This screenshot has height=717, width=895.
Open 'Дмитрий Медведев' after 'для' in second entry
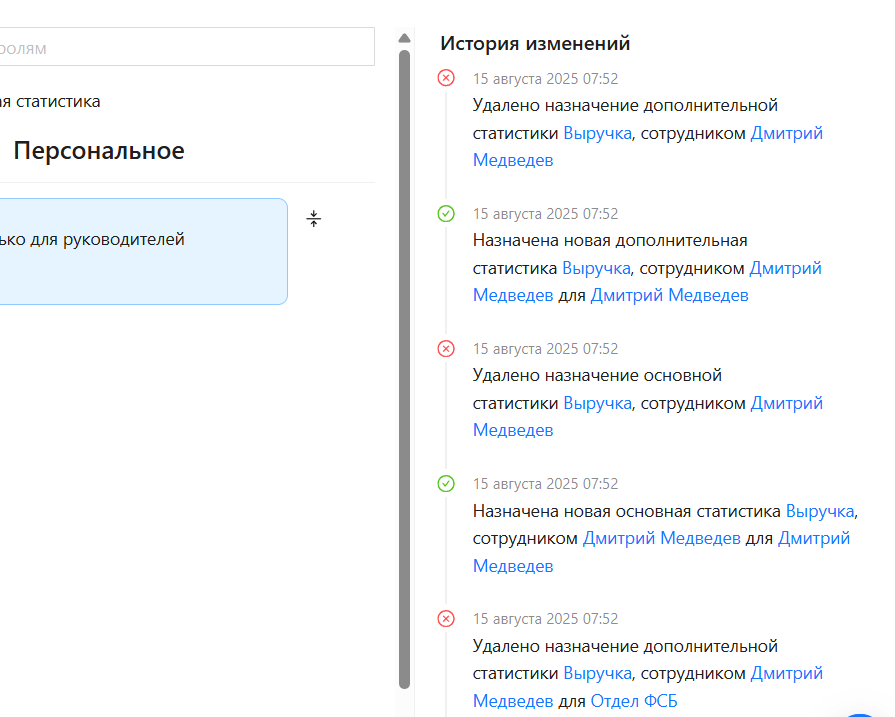[669, 295]
